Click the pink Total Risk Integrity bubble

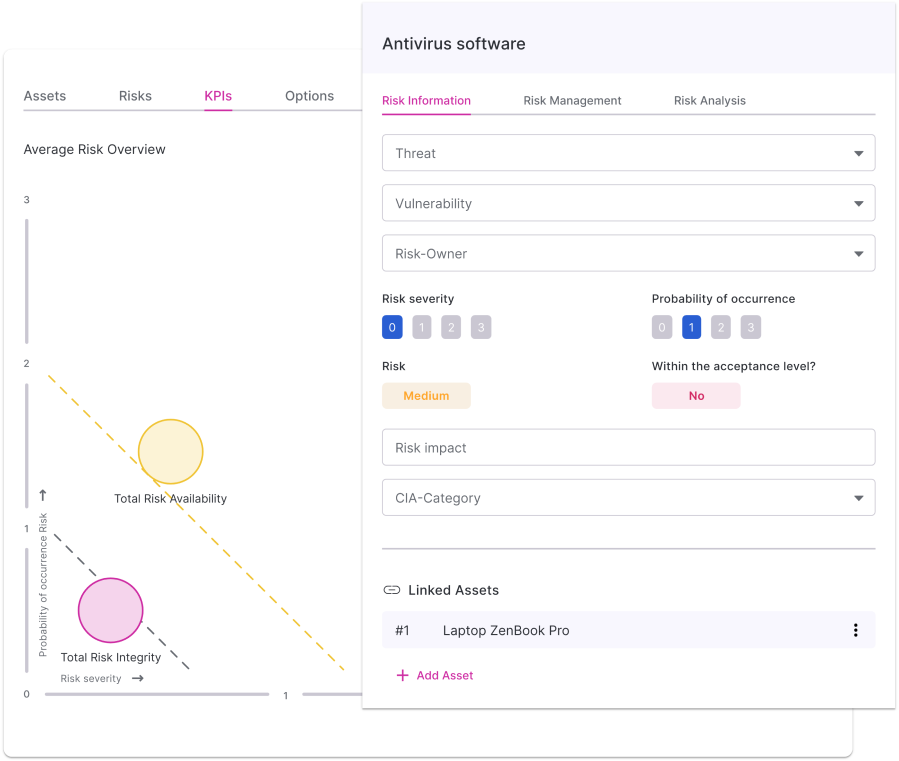click(x=111, y=610)
